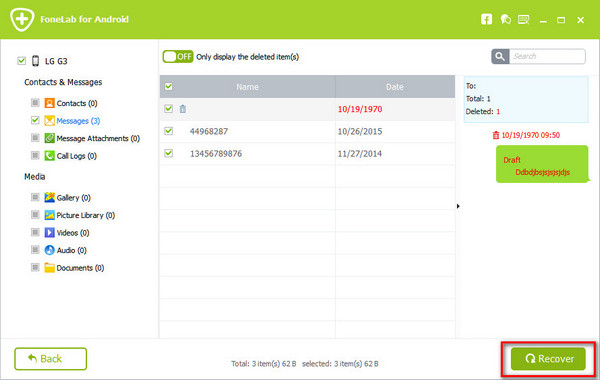Open the feedback message icon

tap(523, 19)
